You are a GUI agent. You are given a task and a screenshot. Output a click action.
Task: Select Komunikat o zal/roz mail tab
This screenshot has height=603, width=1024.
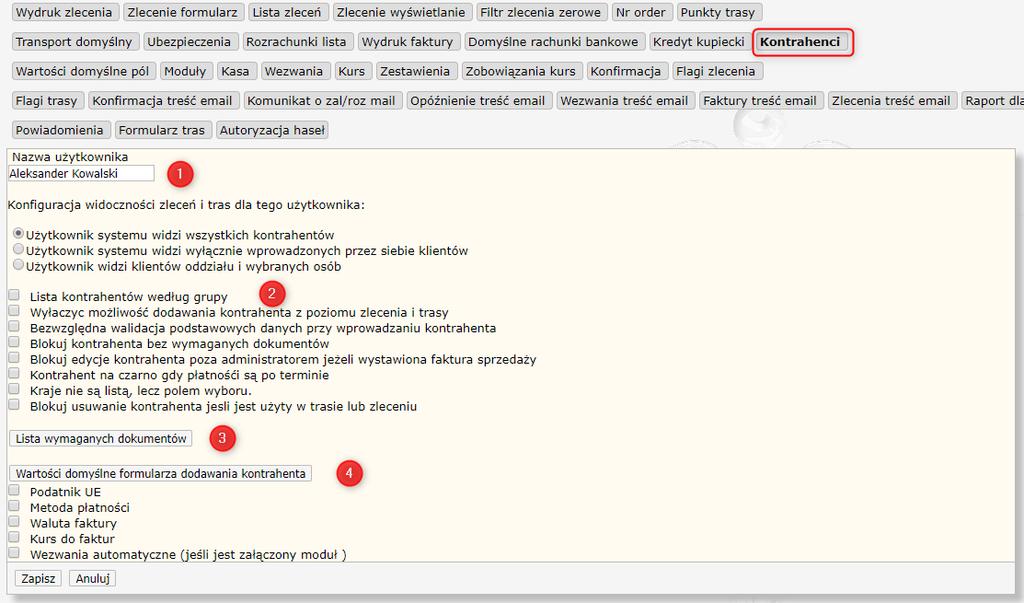coord(321,101)
